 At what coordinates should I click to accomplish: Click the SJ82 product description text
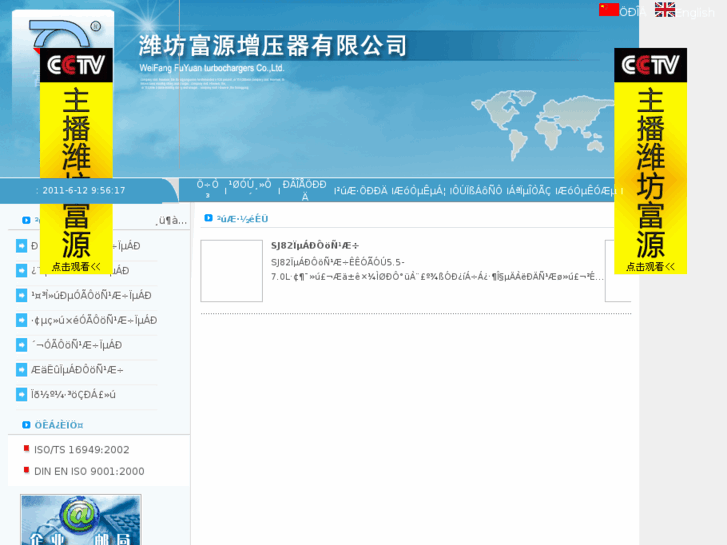tap(437, 269)
